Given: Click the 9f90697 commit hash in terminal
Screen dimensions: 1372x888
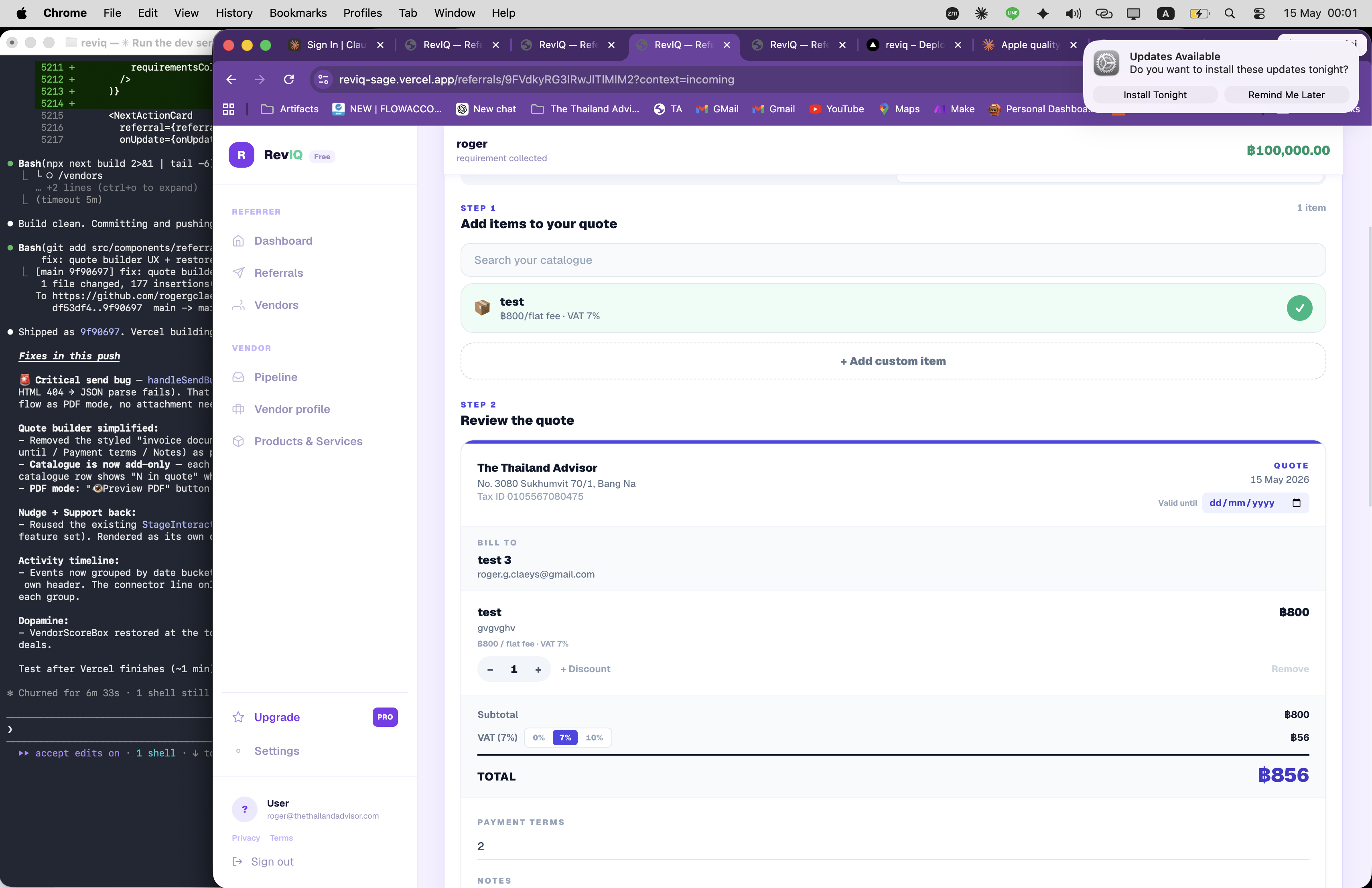Looking at the screenshot, I should pos(100,332).
